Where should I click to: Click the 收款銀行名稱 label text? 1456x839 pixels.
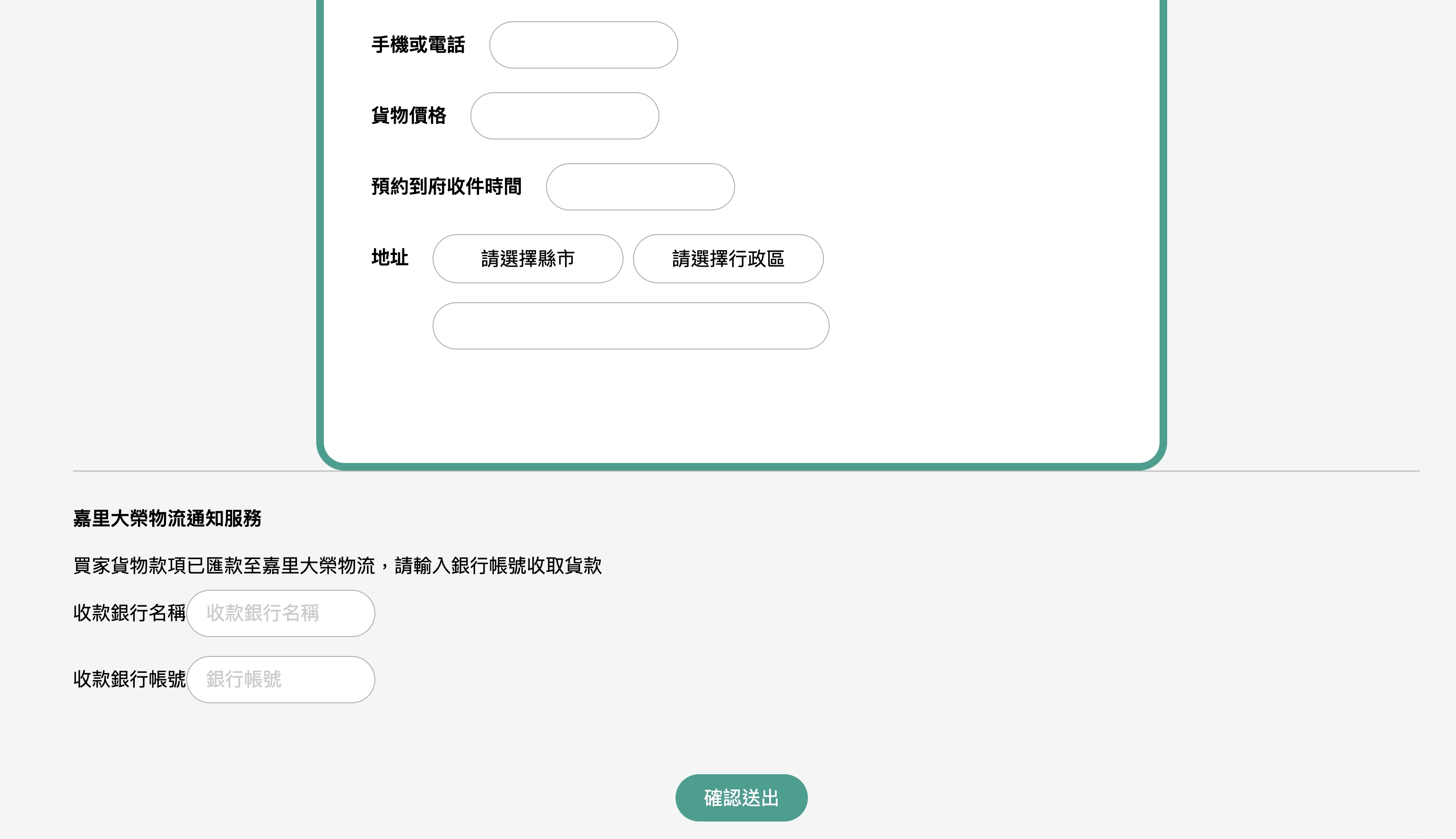(x=130, y=613)
